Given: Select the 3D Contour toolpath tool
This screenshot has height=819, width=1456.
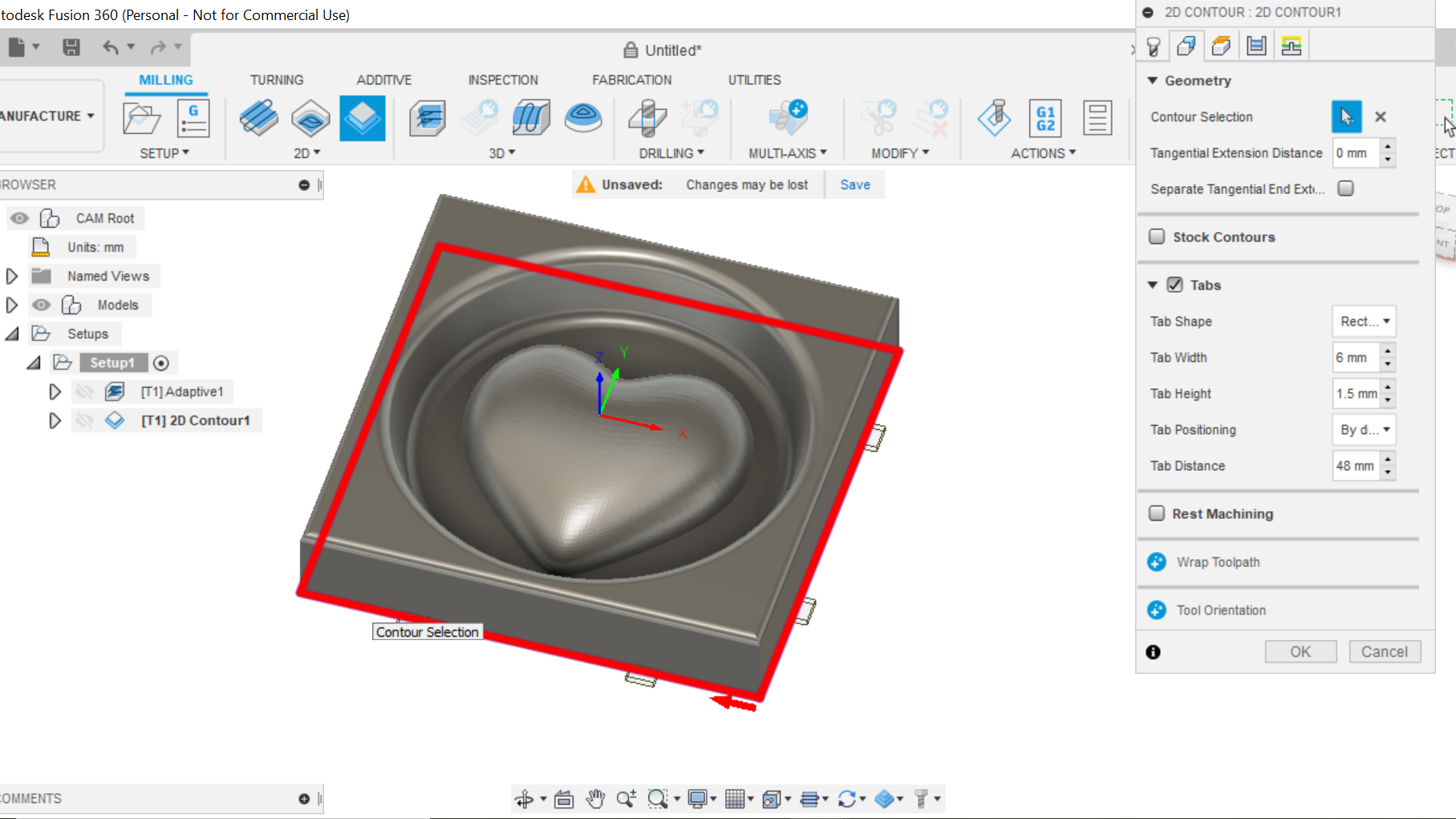Looking at the screenshot, I should tap(583, 119).
